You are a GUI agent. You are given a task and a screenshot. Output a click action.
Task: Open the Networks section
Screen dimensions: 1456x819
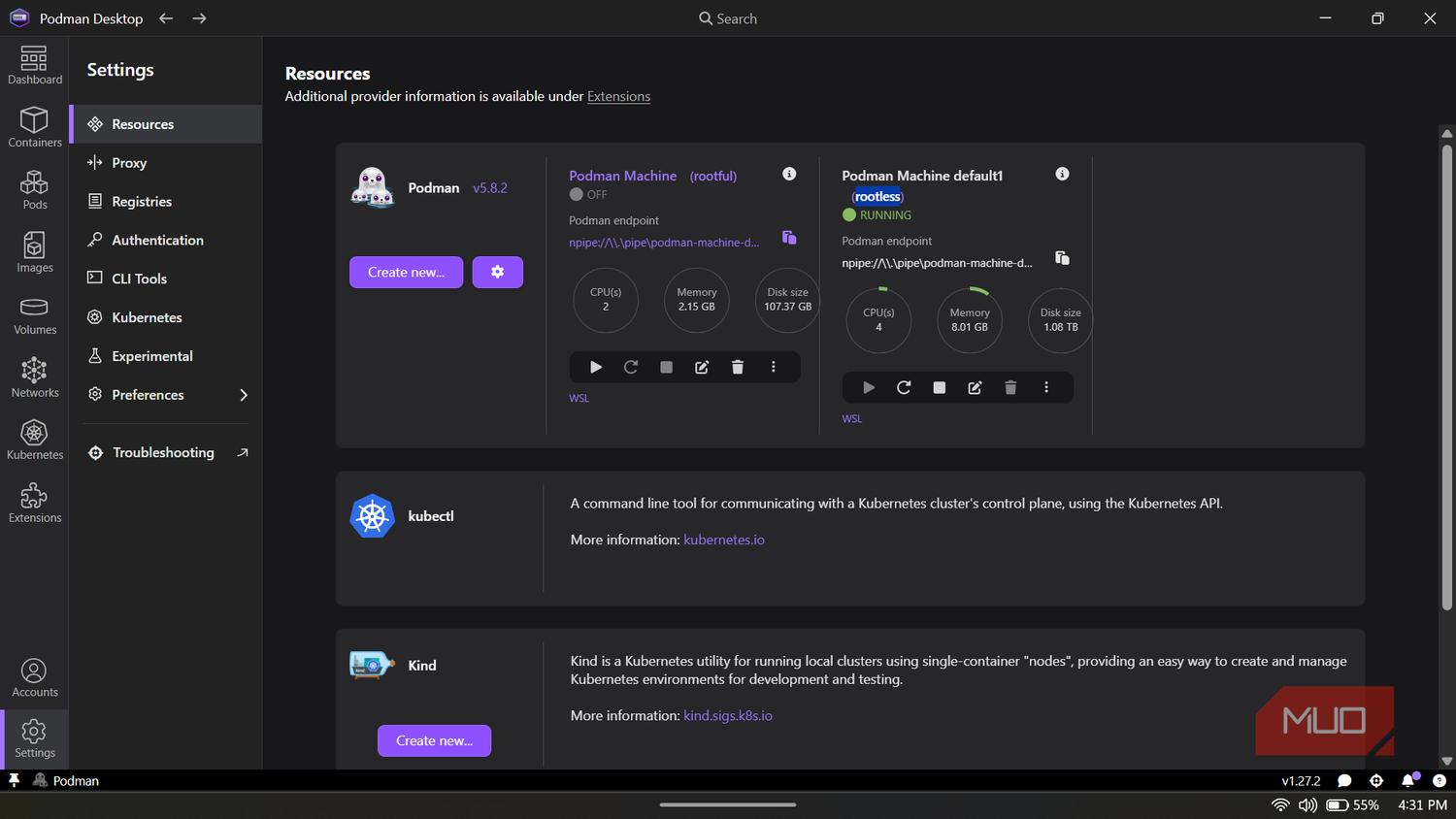34,377
